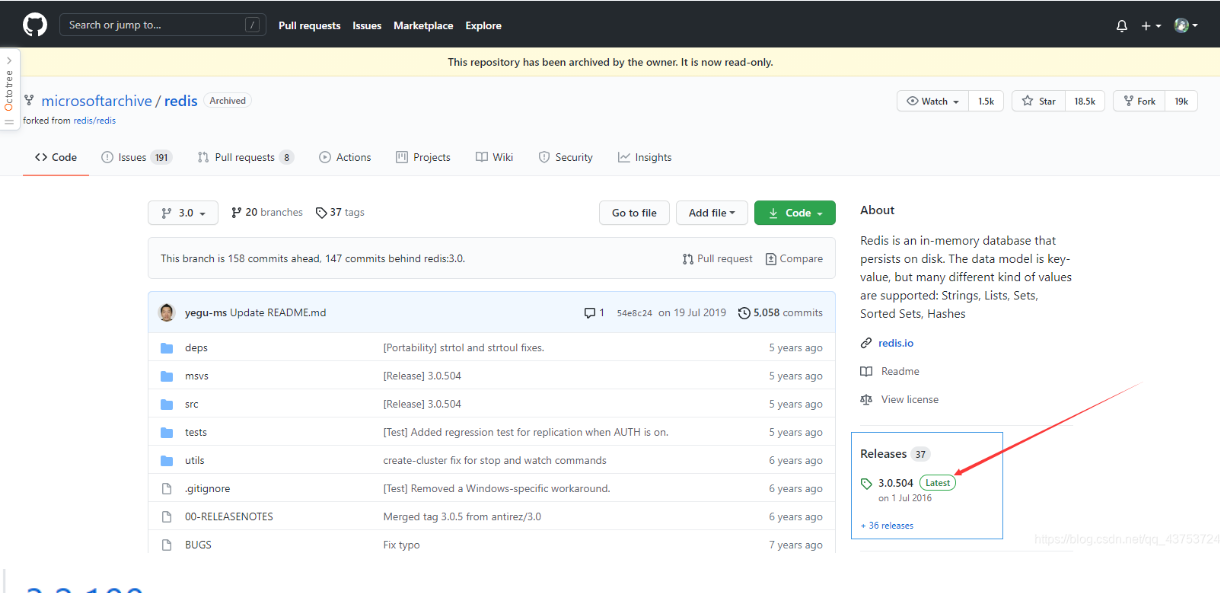Click the 18.5k stargazers count

tap(1085, 101)
